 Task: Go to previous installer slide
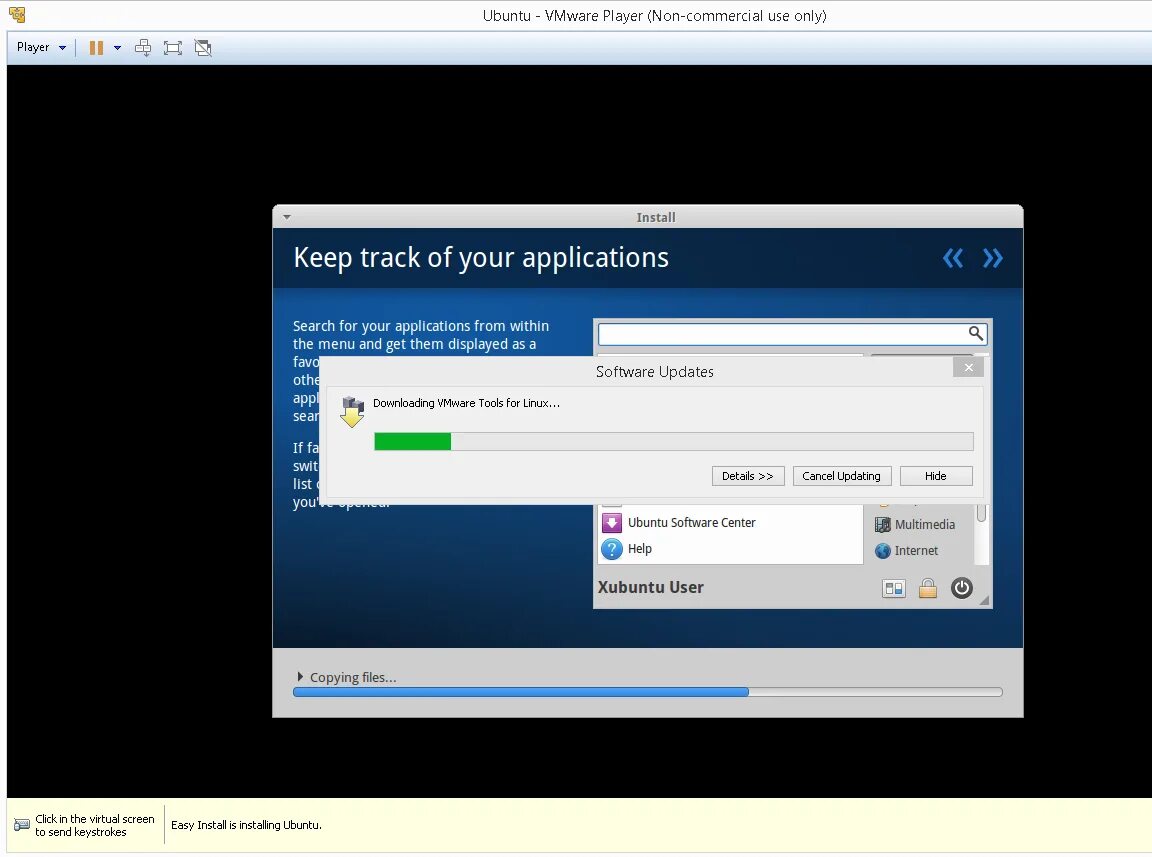click(x=953, y=258)
